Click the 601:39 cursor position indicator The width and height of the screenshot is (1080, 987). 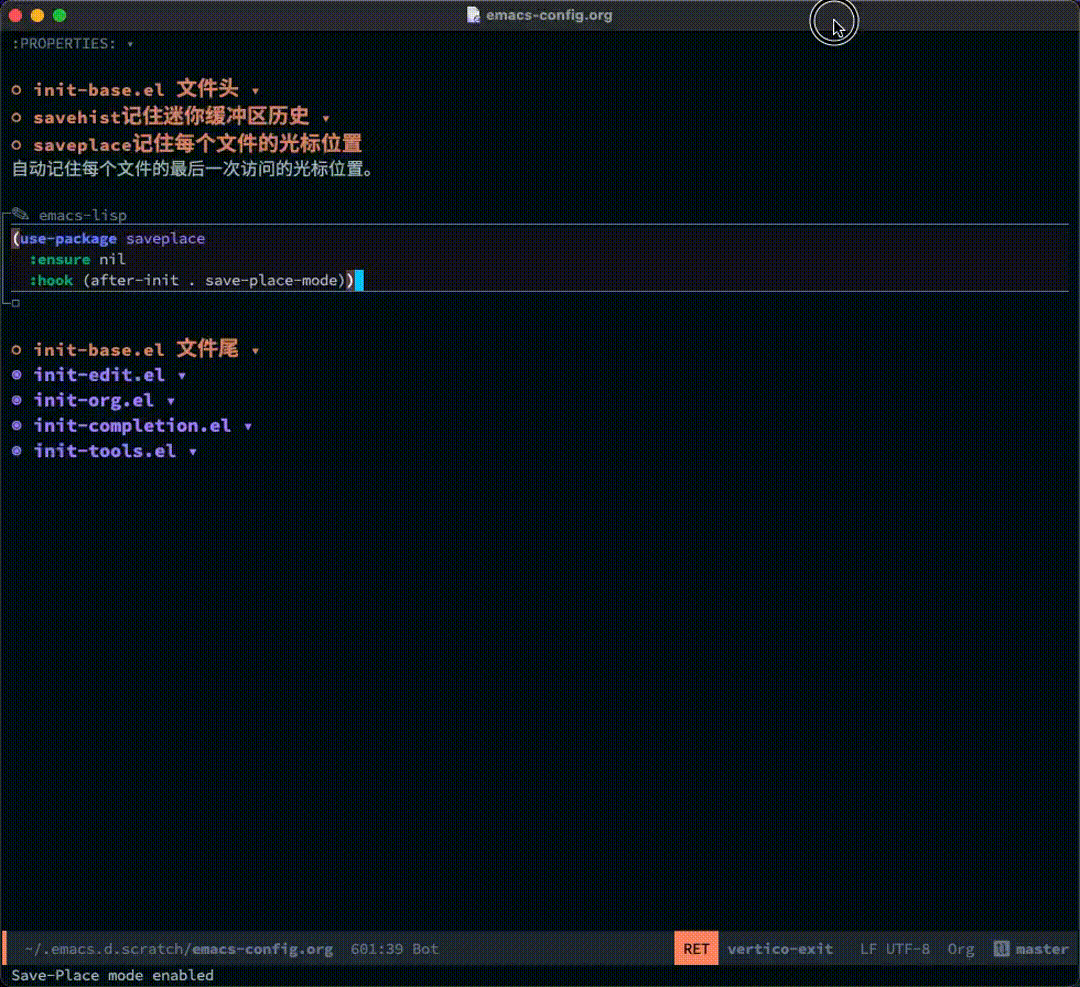(x=377, y=948)
